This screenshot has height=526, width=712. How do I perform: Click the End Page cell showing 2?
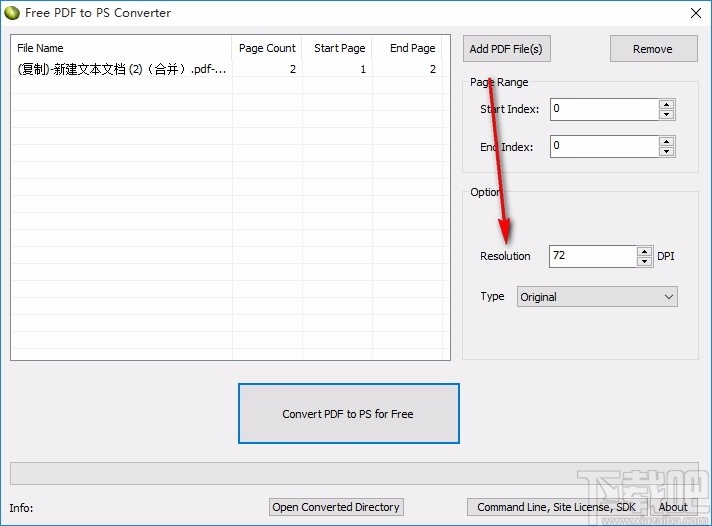point(407,69)
